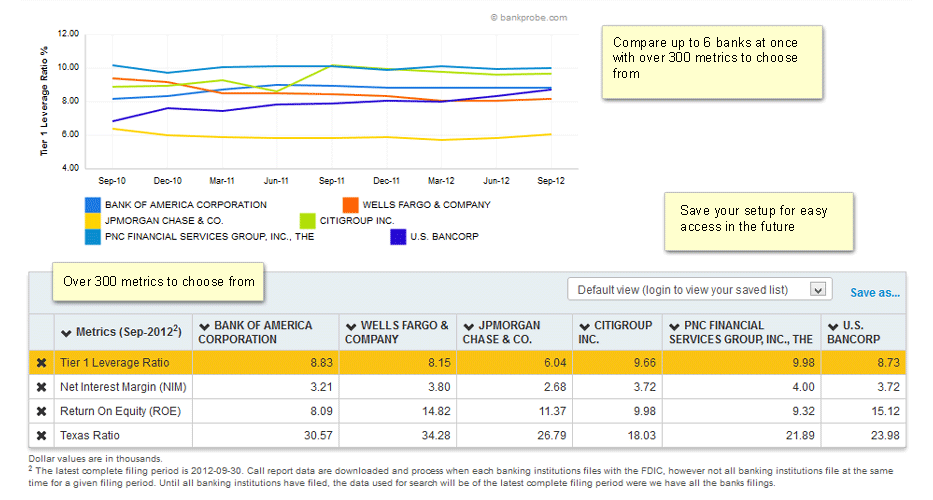Expand the Bank of America column menu
The height and width of the screenshot is (500, 933).
point(204,326)
